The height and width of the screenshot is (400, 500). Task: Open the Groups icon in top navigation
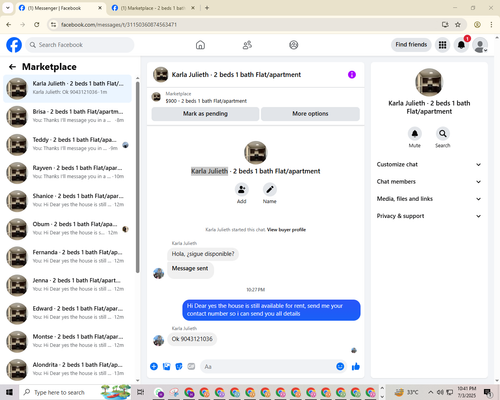[x=294, y=45]
